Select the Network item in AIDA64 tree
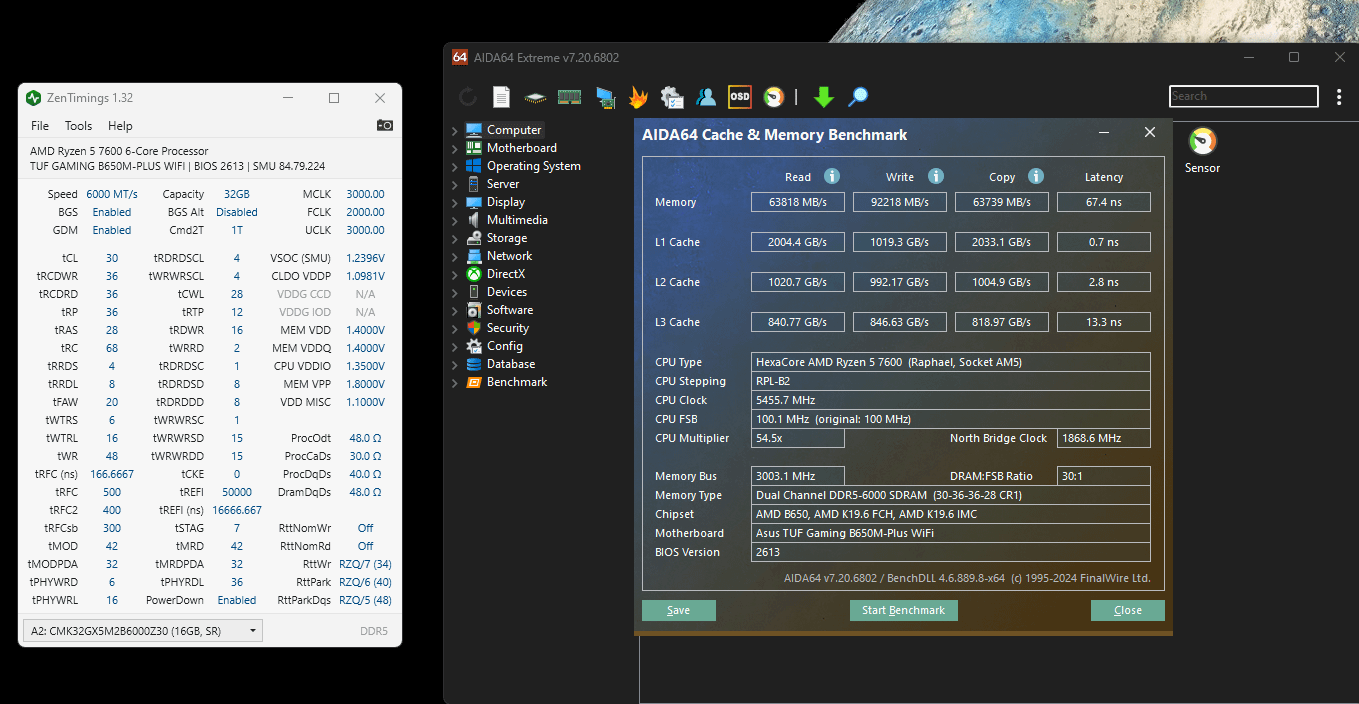The width and height of the screenshot is (1359, 704). coord(509,256)
